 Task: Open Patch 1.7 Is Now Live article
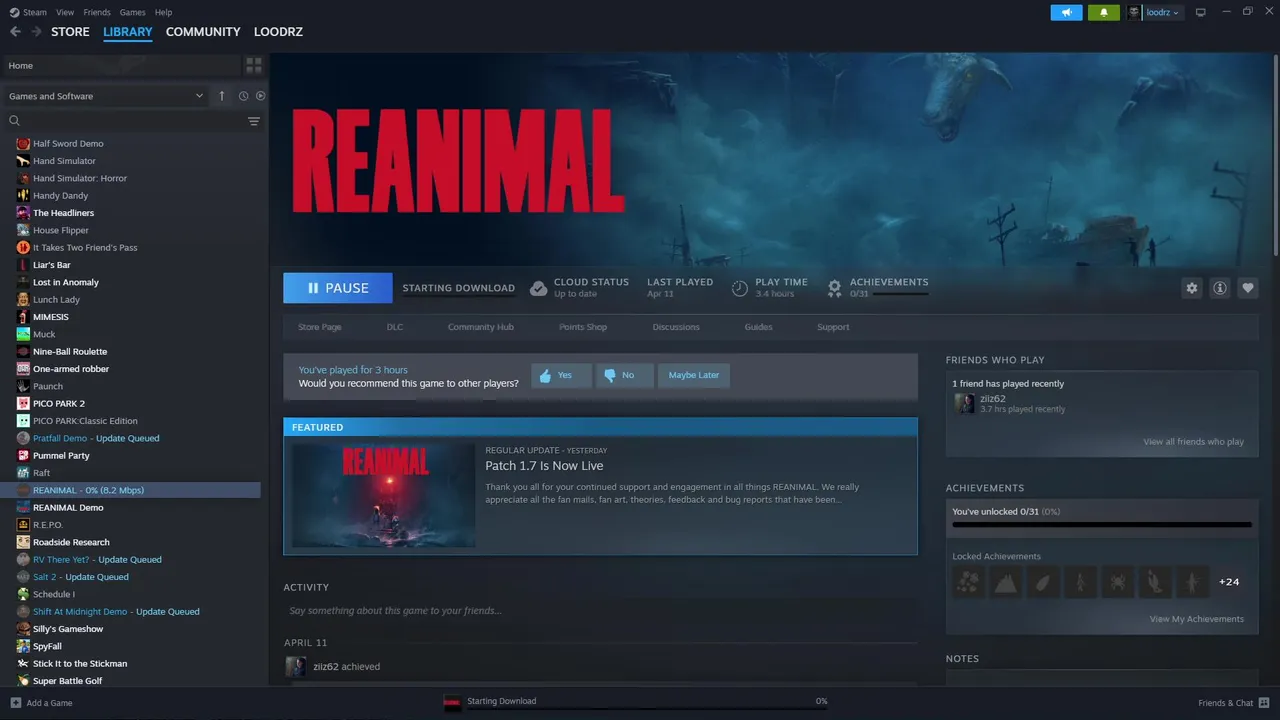[544, 466]
